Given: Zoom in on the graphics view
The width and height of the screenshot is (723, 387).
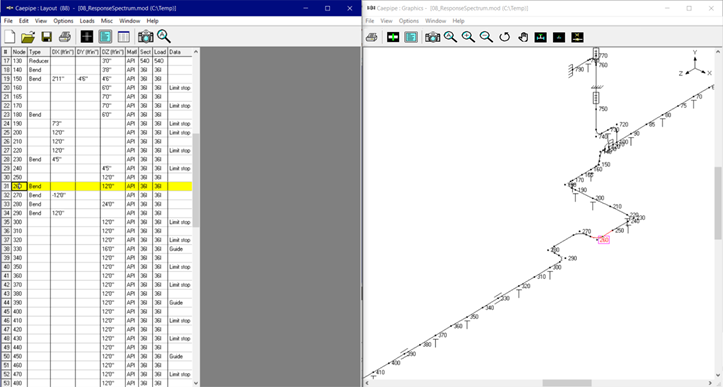Looking at the screenshot, I should click(468, 37).
